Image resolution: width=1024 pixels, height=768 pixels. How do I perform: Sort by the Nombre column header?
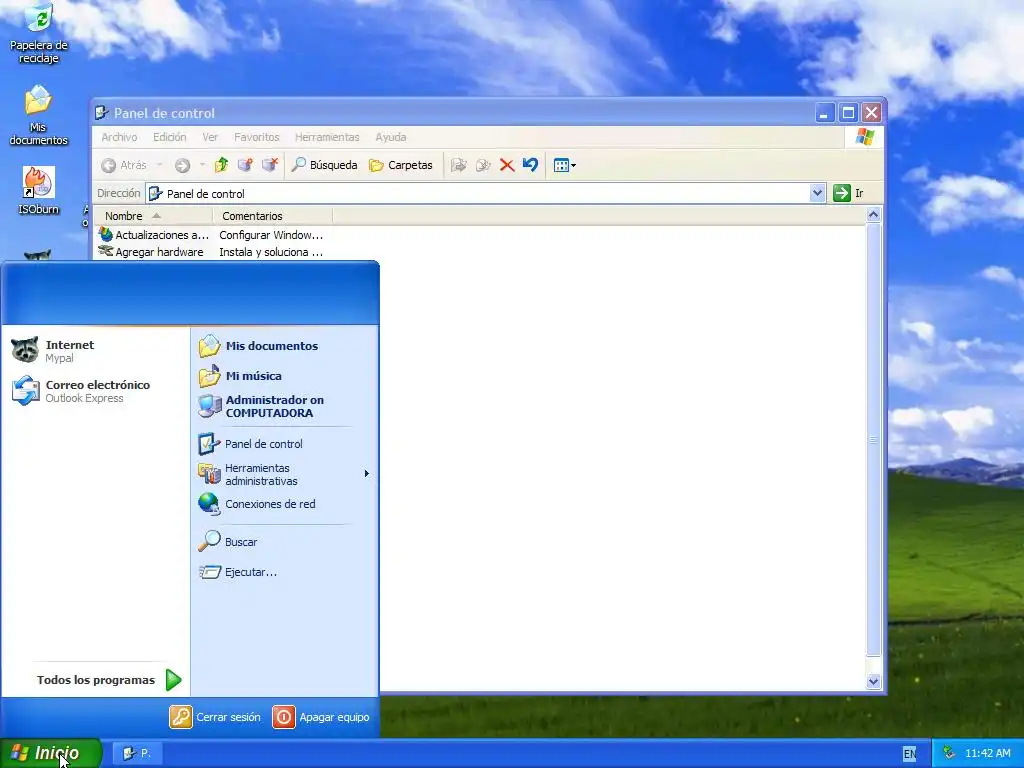(153, 216)
